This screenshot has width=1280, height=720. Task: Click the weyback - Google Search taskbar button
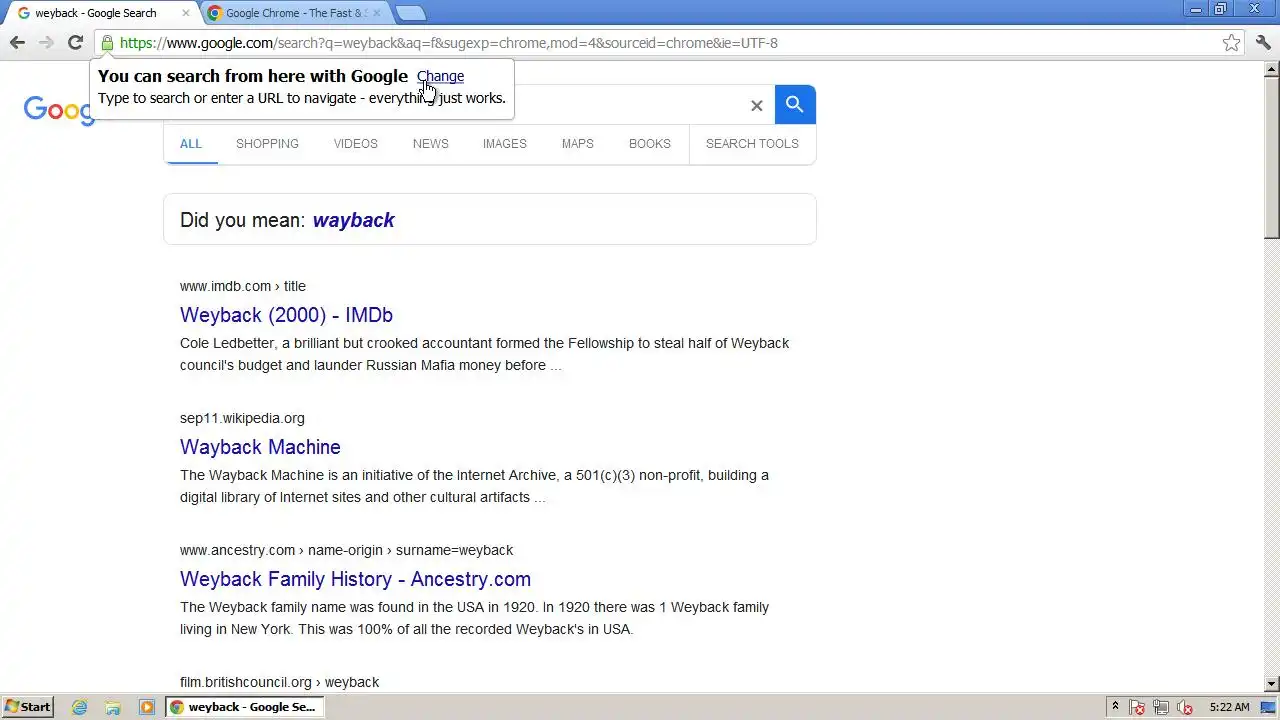244,707
